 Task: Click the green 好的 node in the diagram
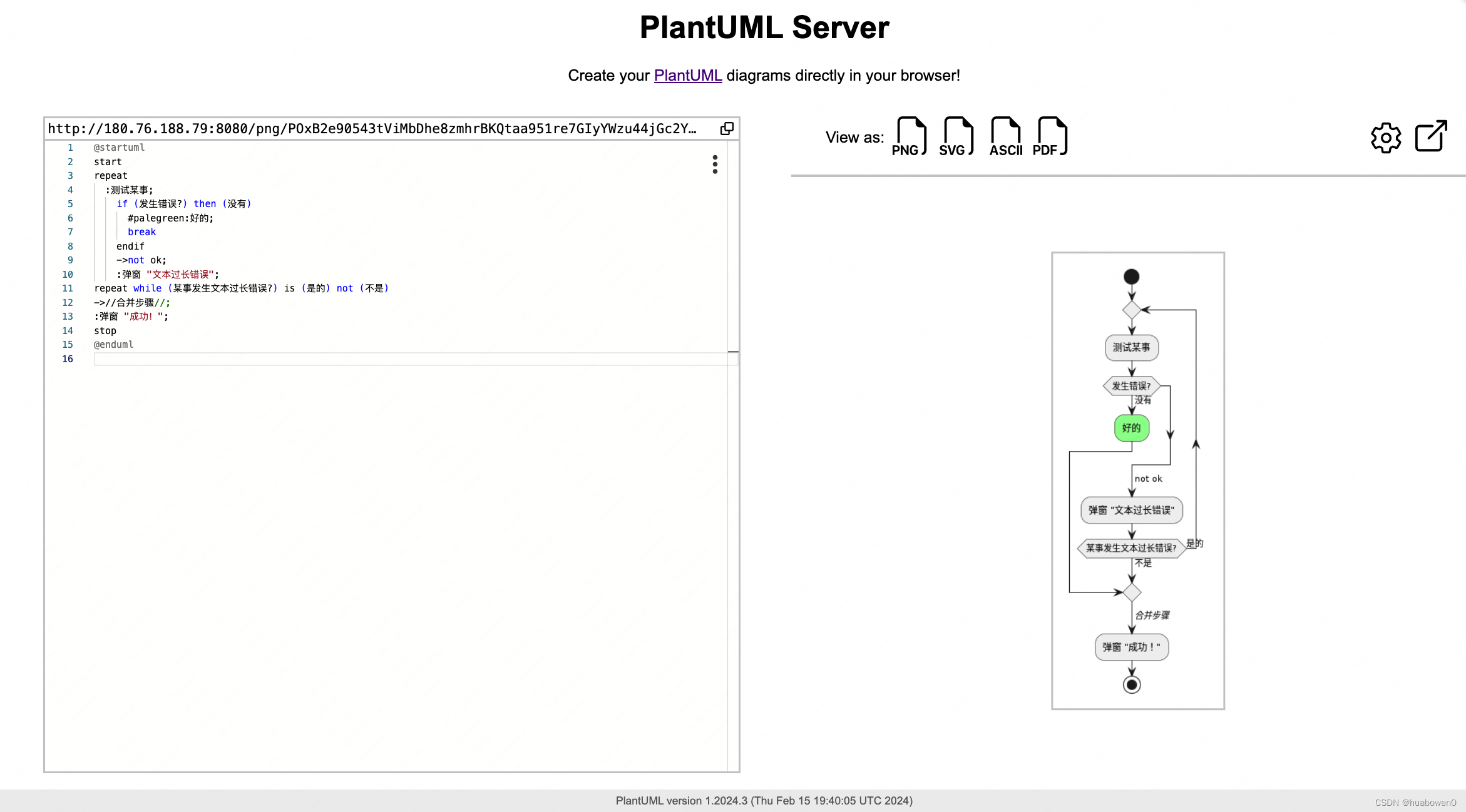click(1130, 428)
